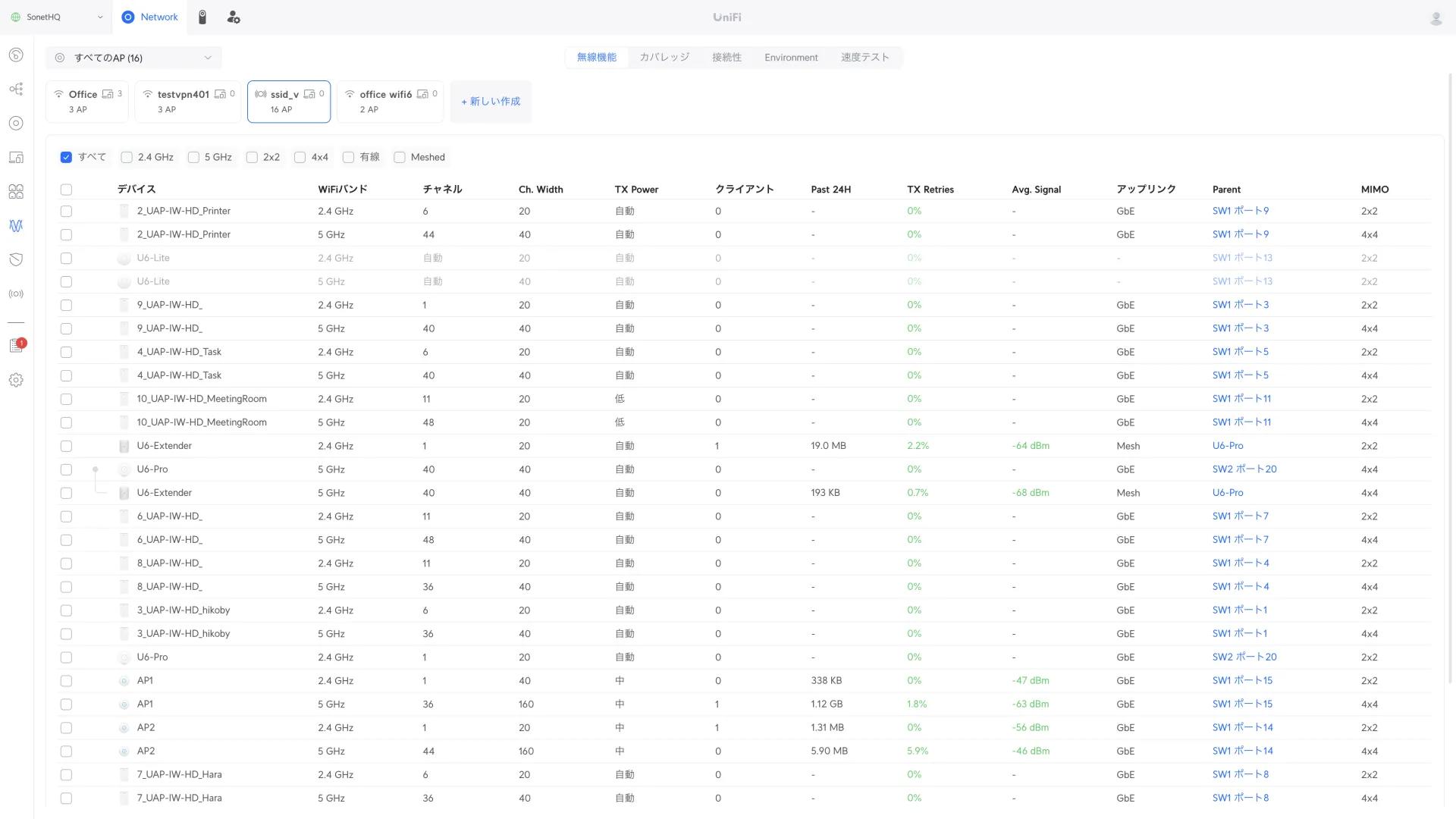Screen dimensions: 1456x819
Task: Expand the SonetHQ site dropdown
Action: pyautogui.click(x=56, y=17)
